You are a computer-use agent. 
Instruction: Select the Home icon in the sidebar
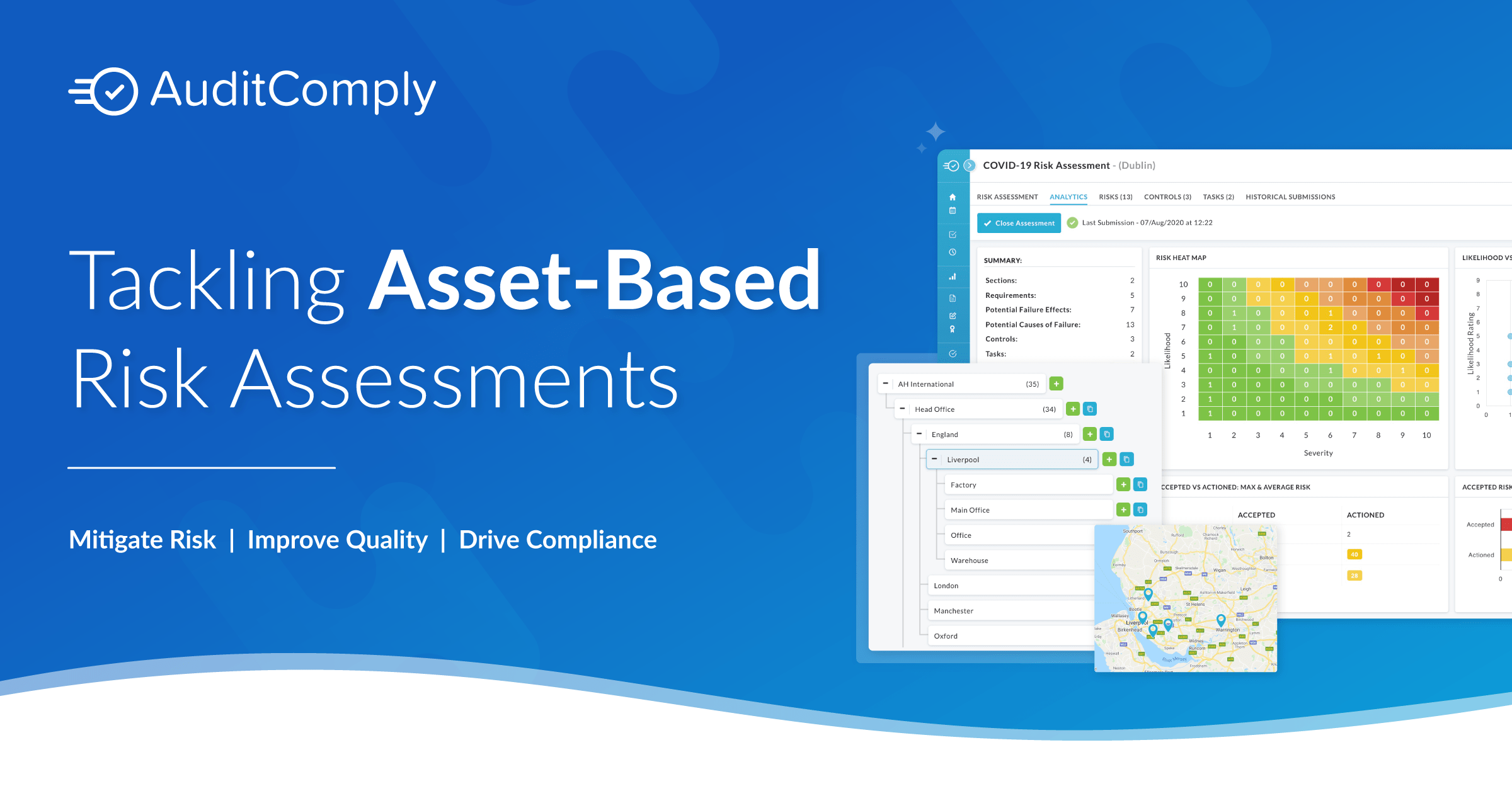click(953, 196)
